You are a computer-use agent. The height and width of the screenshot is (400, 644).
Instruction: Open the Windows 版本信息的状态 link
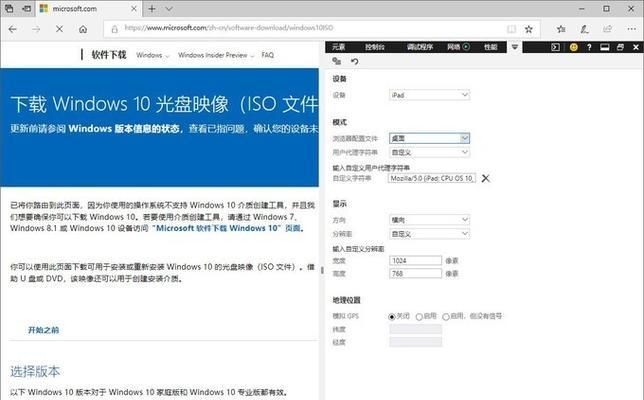pyautogui.click(x=124, y=129)
